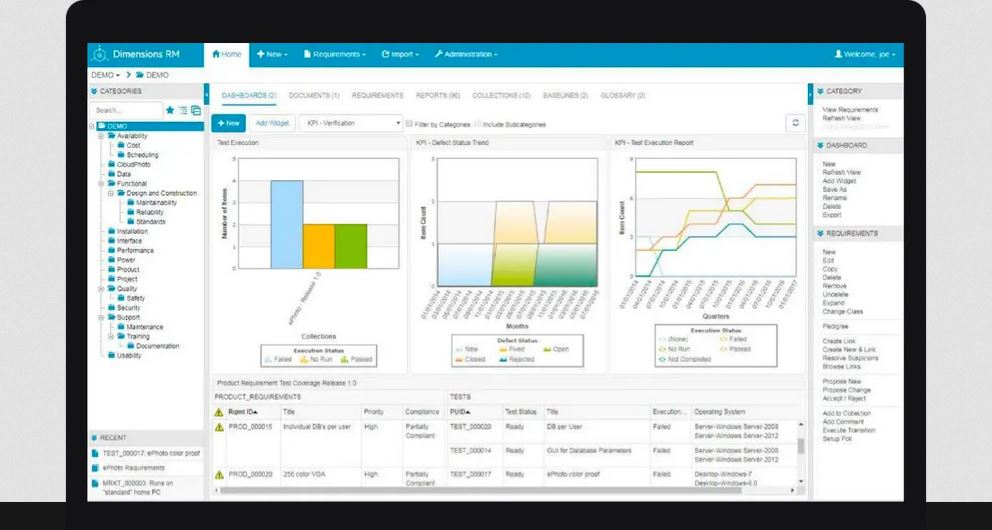Click the green Passed bar in chart

[350, 247]
